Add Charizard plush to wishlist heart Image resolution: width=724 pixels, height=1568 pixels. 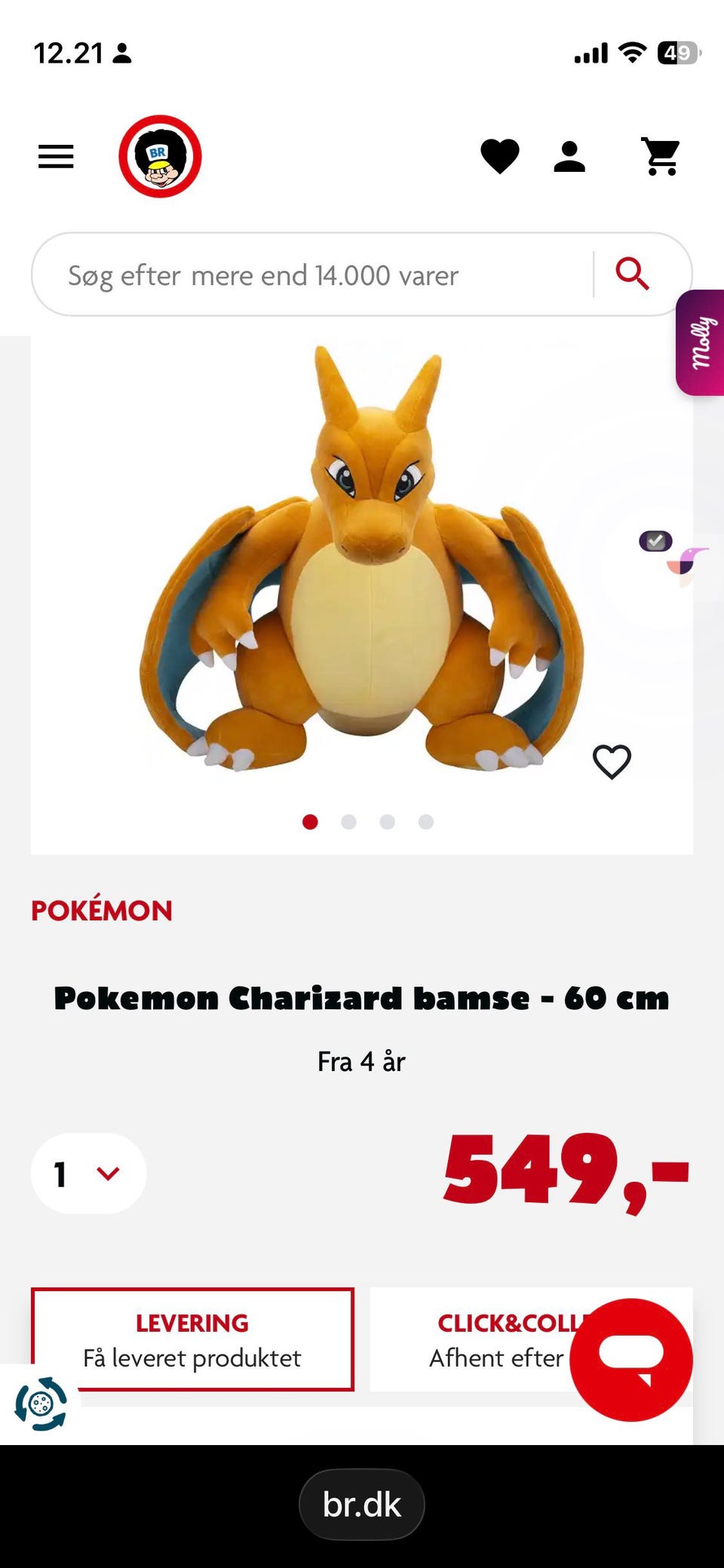(612, 762)
